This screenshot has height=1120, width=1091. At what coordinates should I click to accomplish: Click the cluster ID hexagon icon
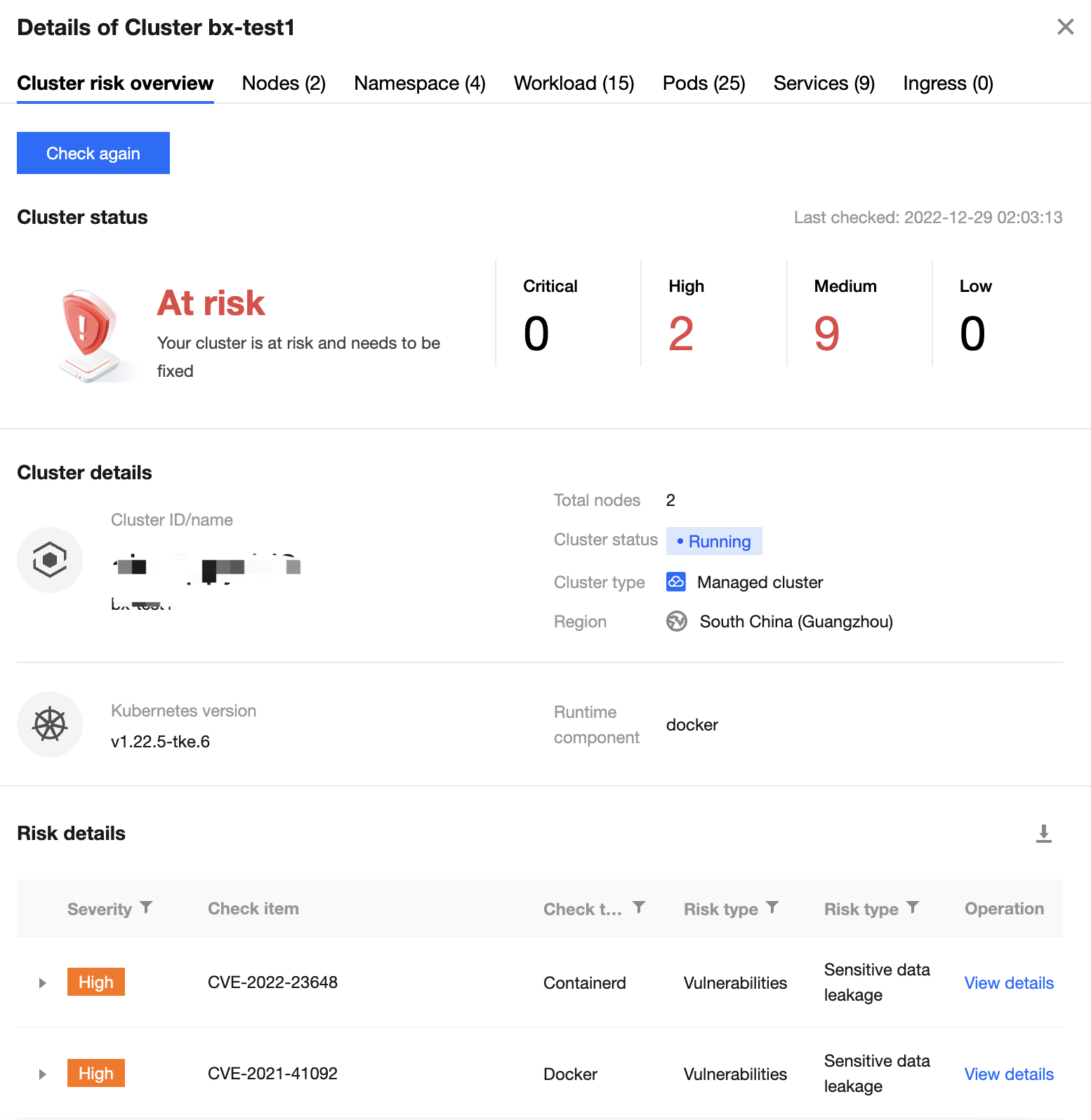[50, 560]
